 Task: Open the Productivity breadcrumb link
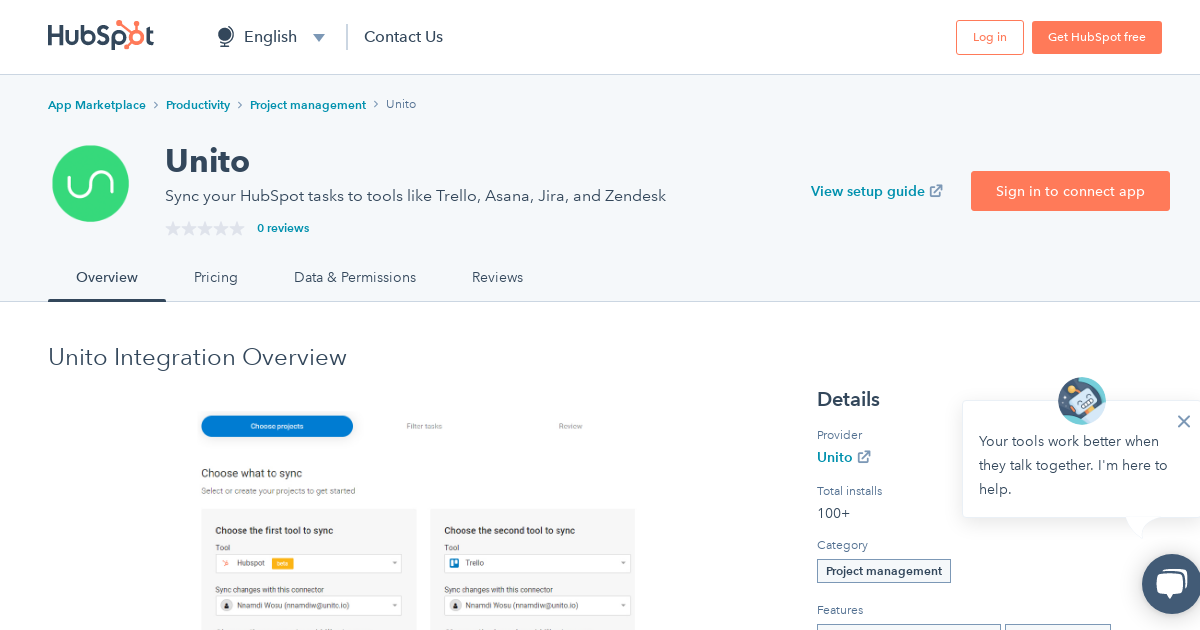click(x=198, y=105)
